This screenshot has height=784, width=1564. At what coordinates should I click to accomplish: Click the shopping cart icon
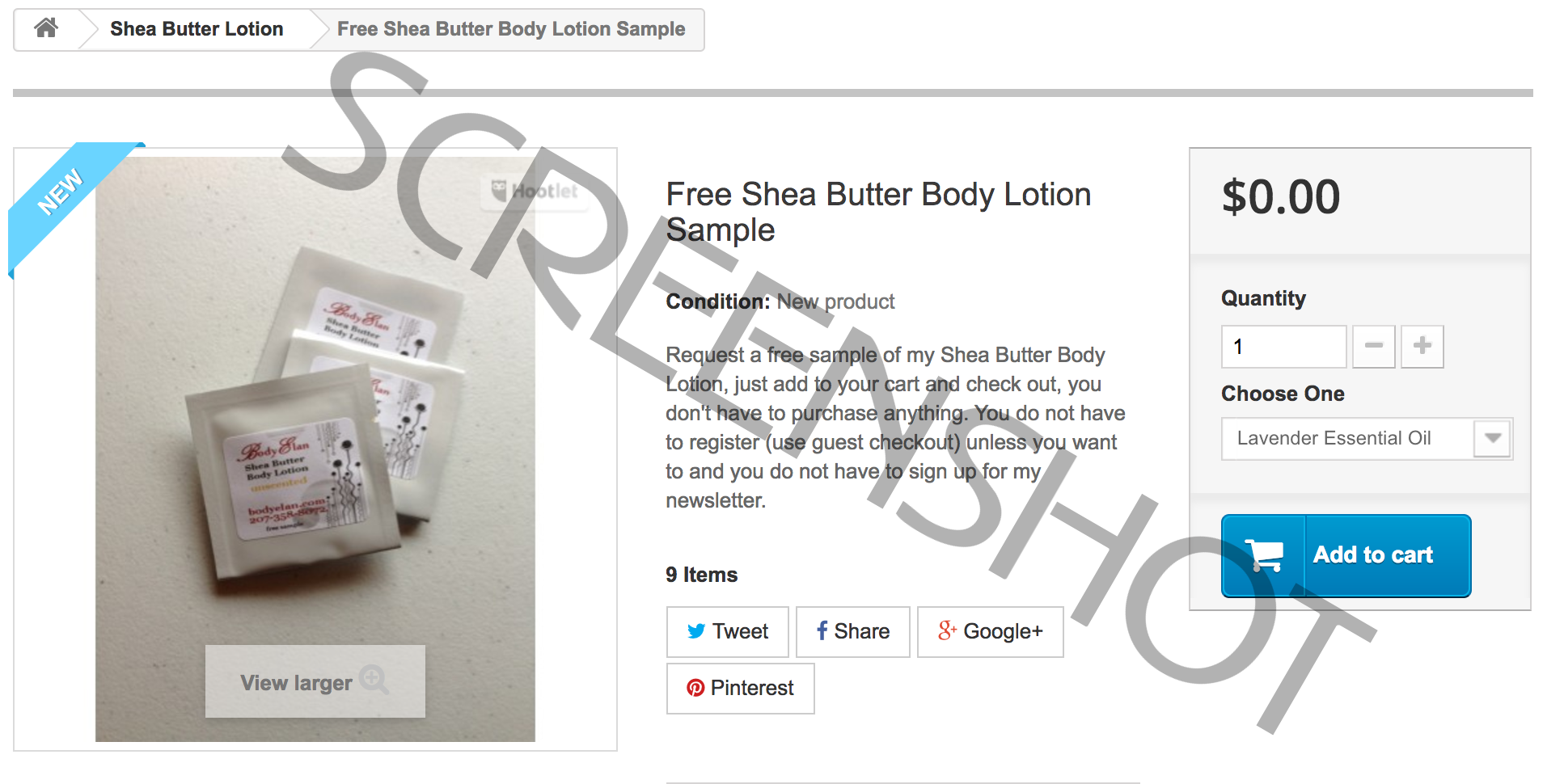click(1264, 555)
